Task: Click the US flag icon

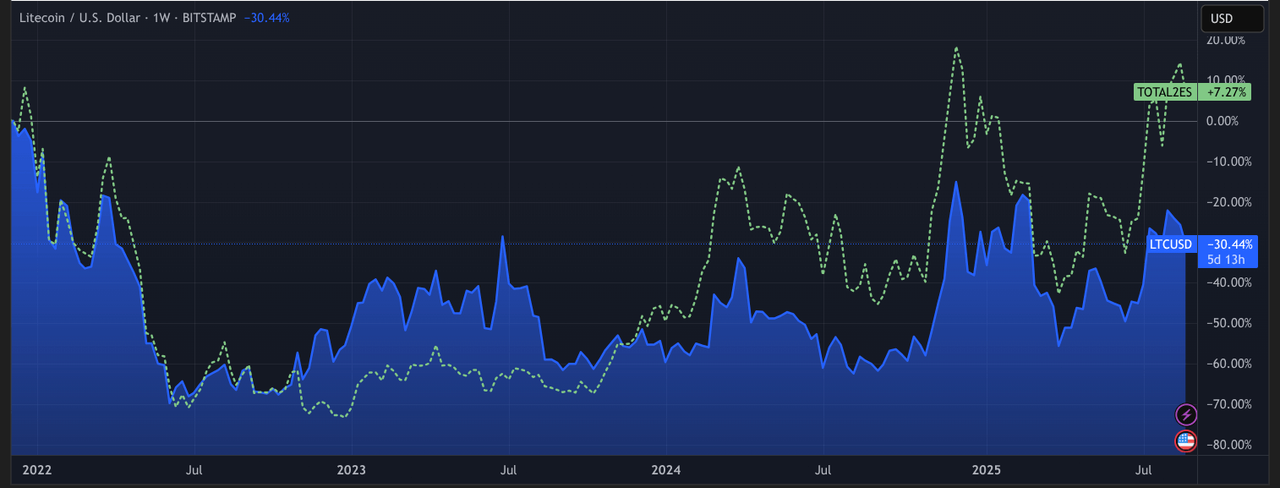Action: tap(1186, 440)
